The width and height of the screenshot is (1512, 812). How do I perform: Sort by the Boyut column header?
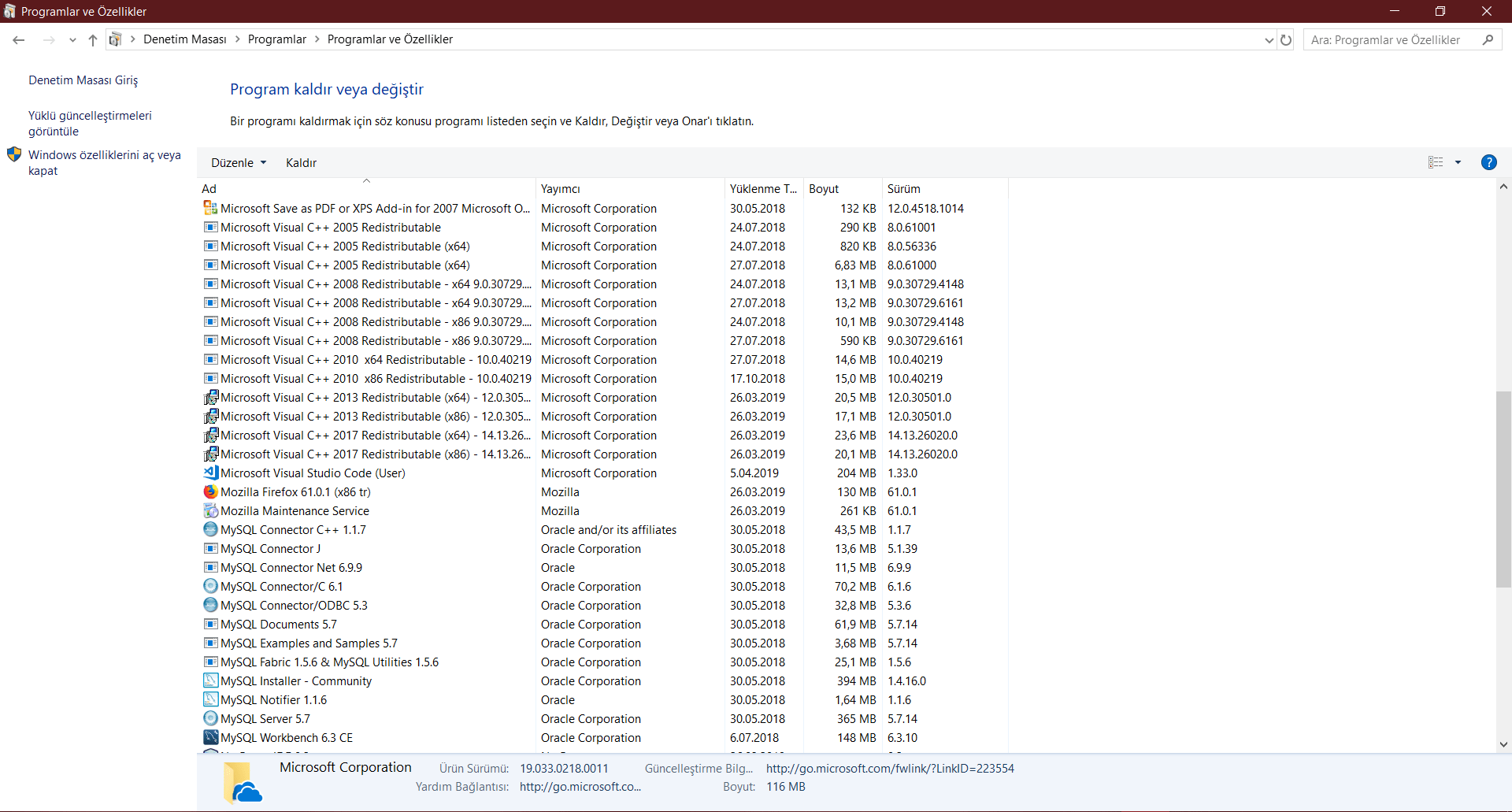pyautogui.click(x=843, y=189)
